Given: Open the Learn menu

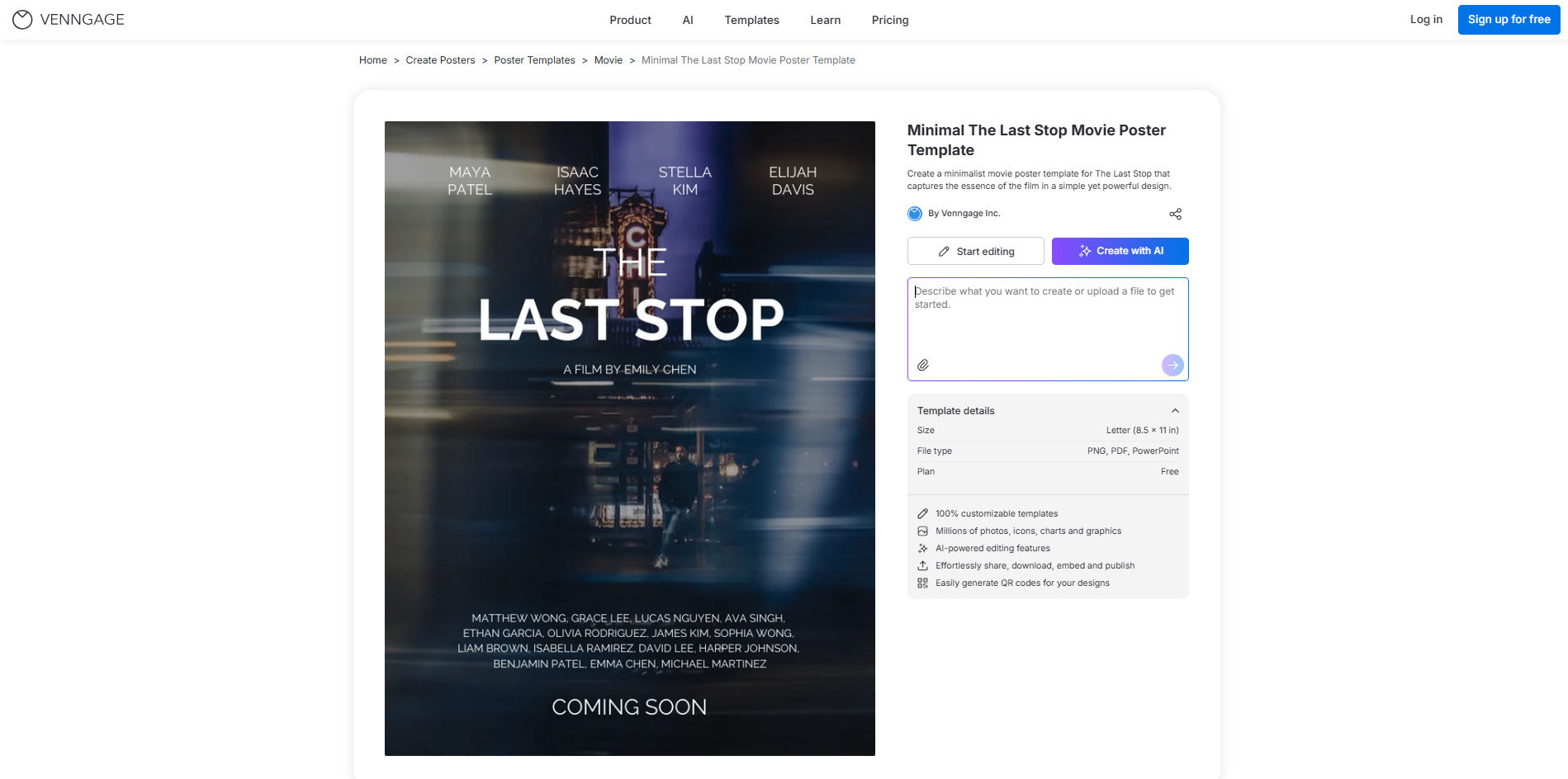Looking at the screenshot, I should point(825,20).
